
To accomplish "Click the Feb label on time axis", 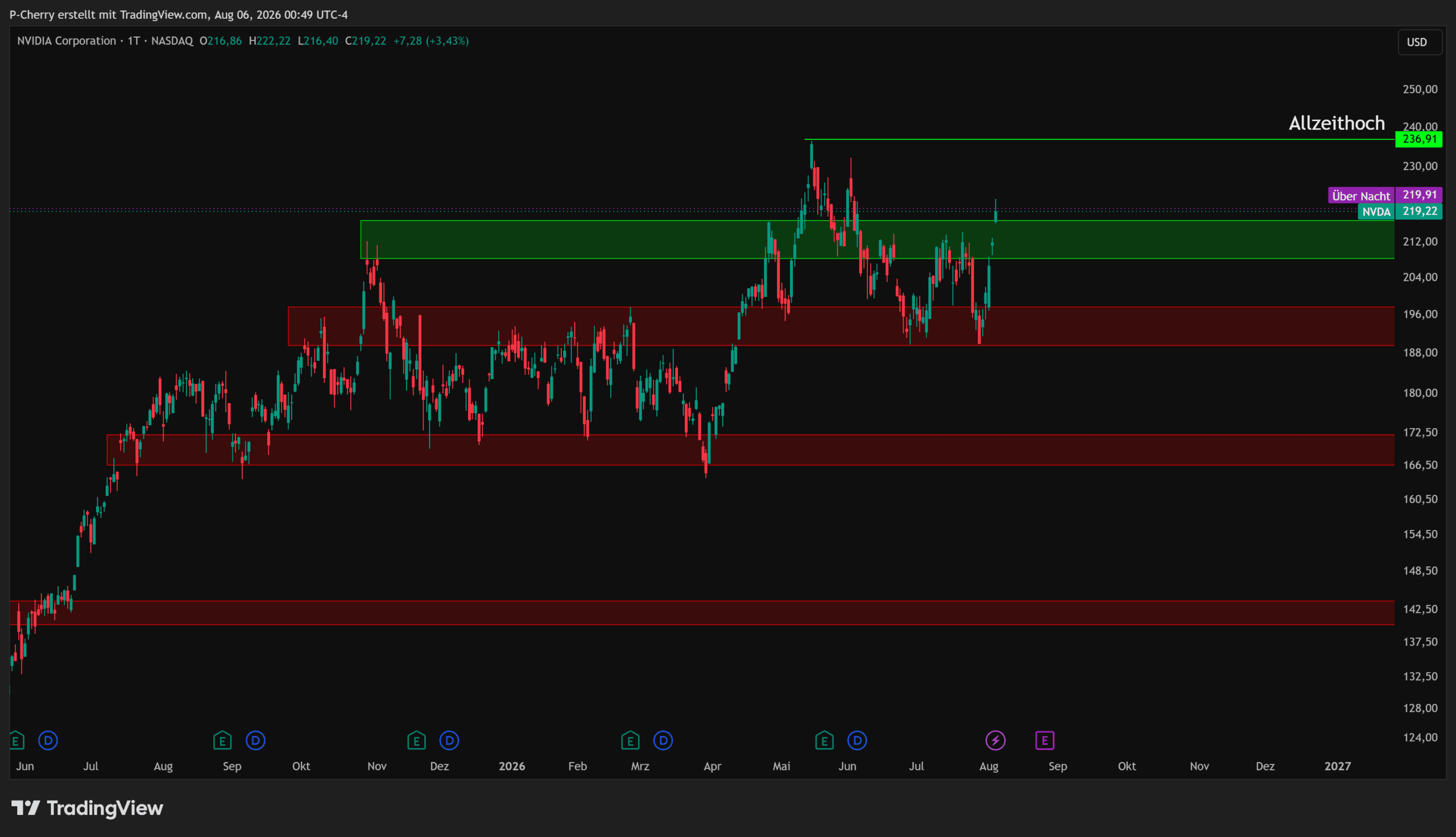I will (x=578, y=766).
